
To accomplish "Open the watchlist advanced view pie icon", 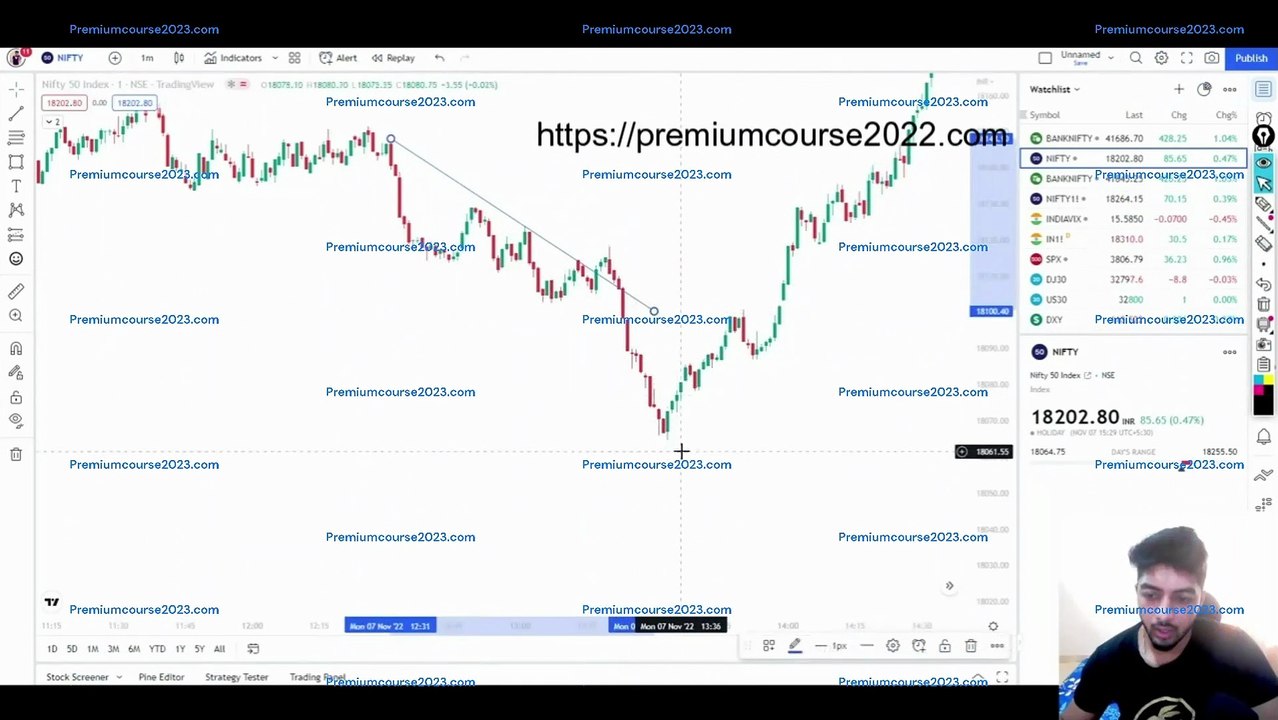I will 1204,89.
